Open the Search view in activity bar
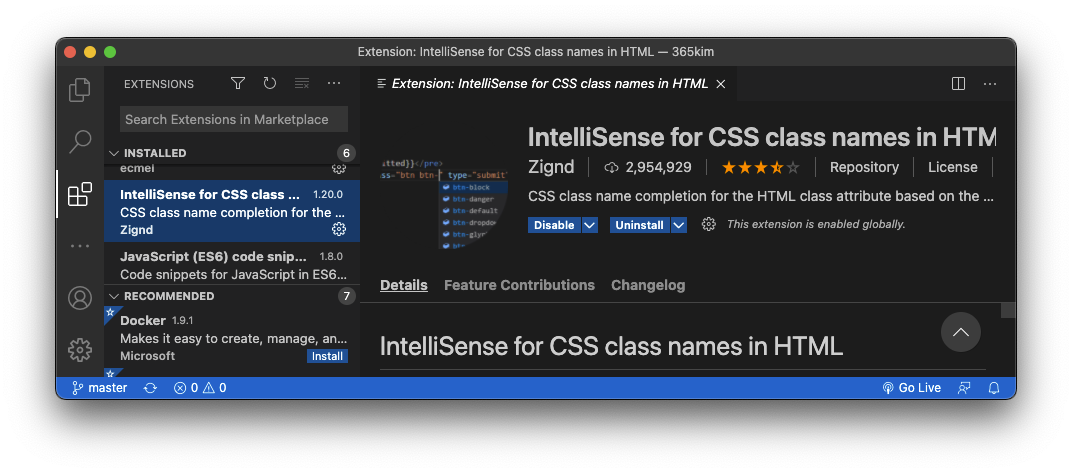The image size is (1072, 473). 80,141
